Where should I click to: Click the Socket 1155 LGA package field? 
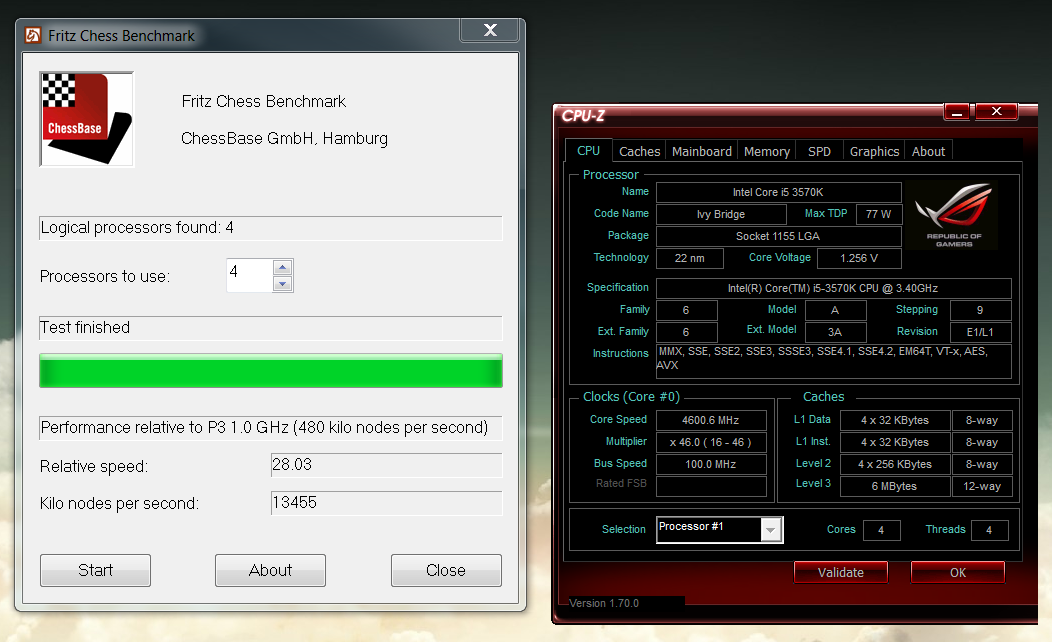pyautogui.click(x=778, y=236)
